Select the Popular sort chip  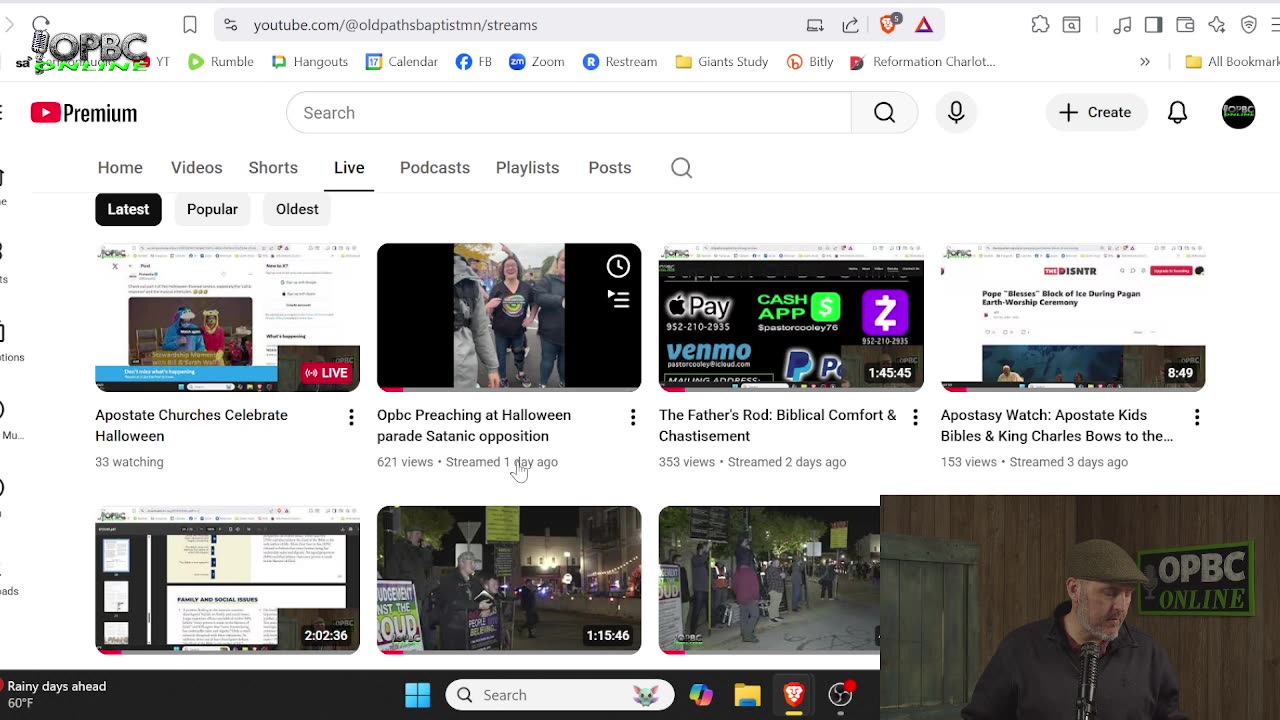212,209
